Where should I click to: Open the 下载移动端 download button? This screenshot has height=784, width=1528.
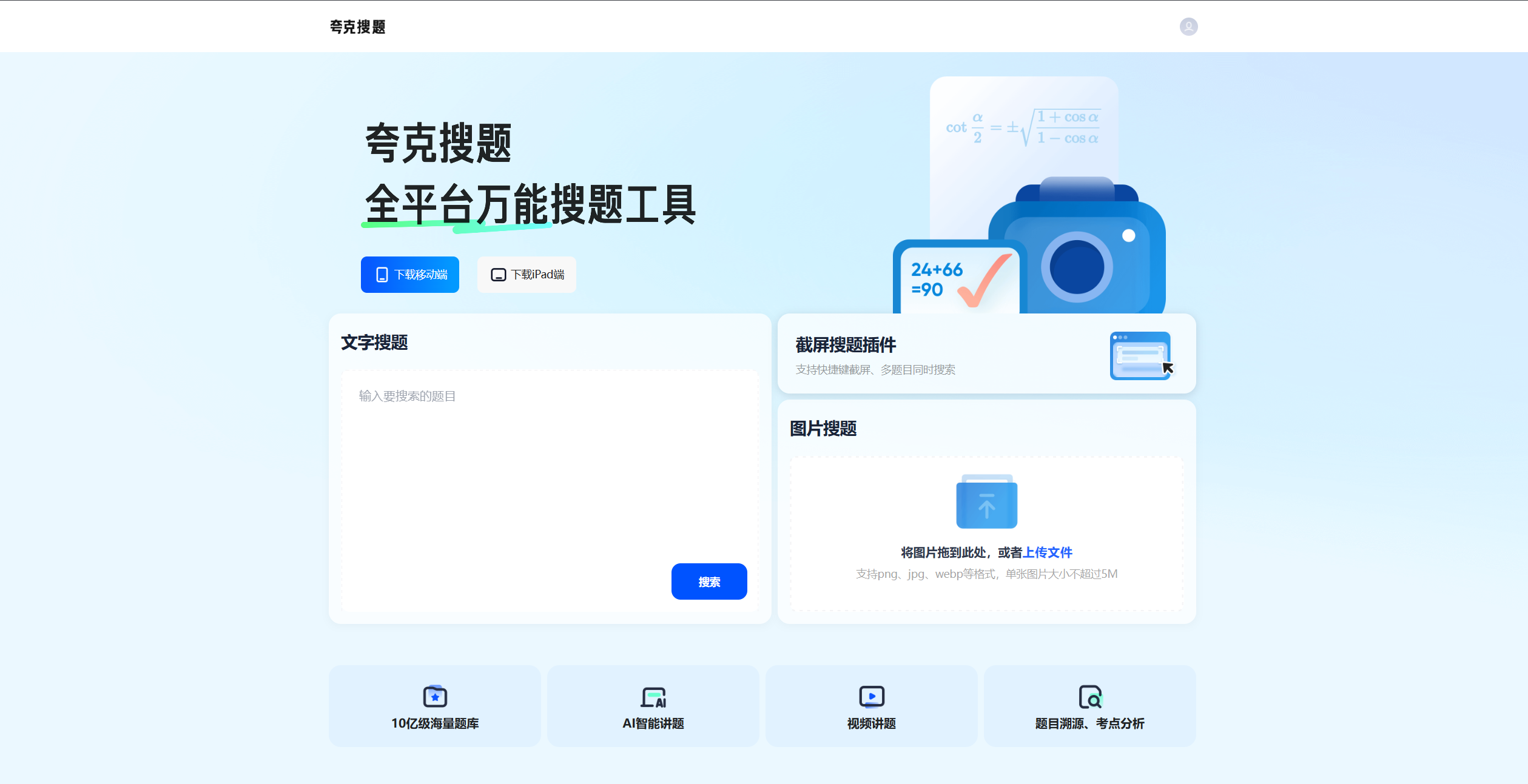[x=409, y=275]
